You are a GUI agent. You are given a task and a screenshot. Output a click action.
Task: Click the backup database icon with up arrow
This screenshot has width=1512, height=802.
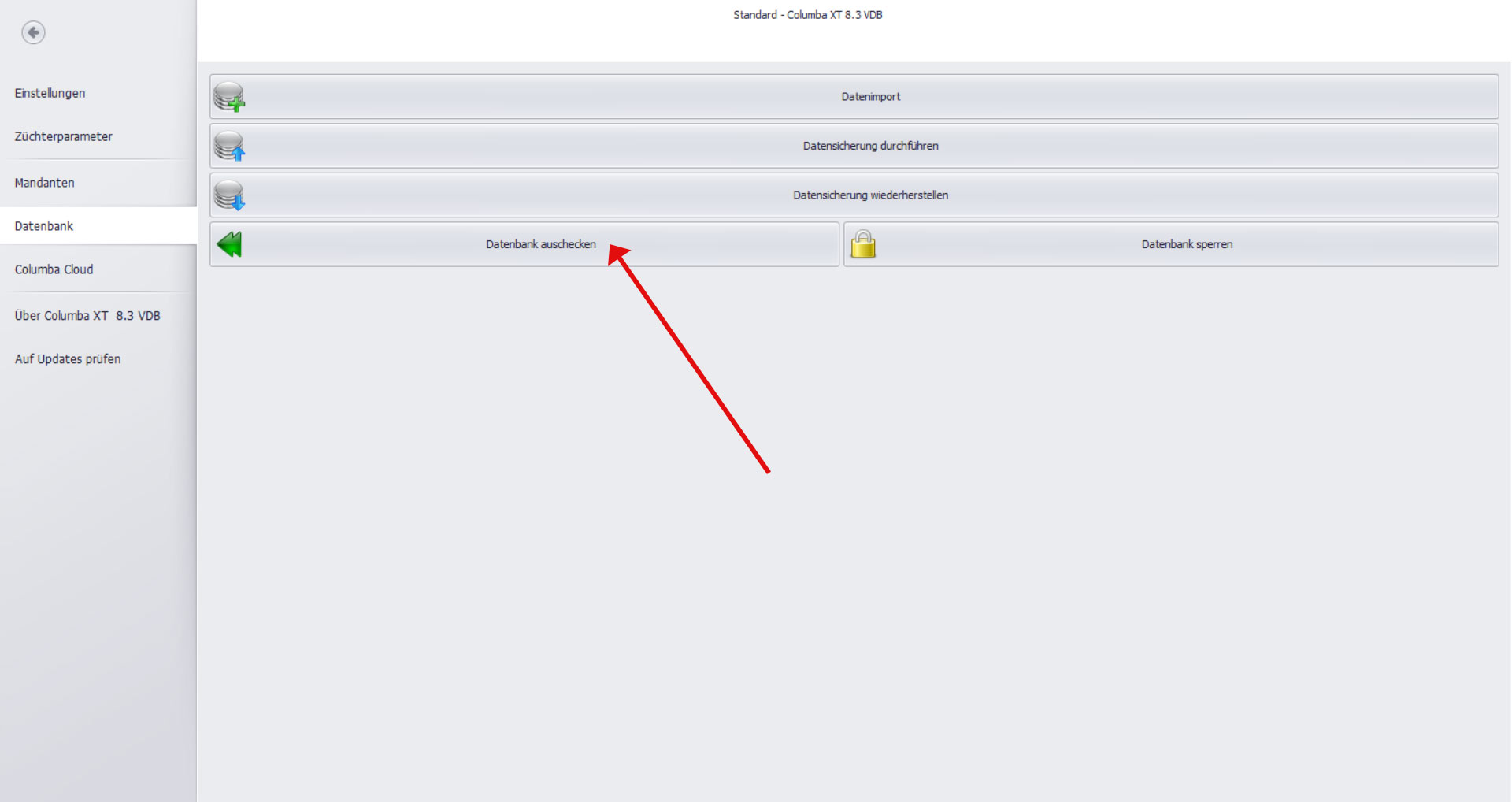[x=229, y=146]
